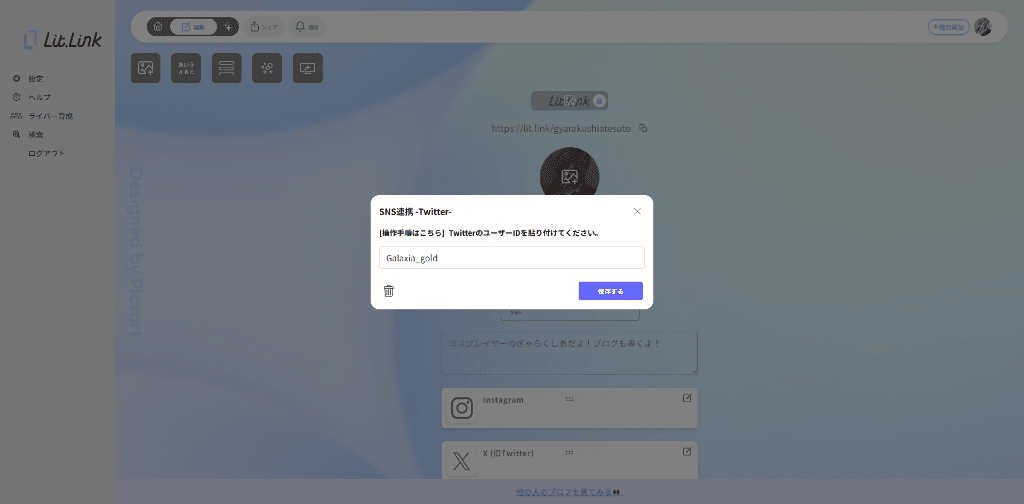This screenshot has width=1024, height=504.
Task: Click the user avatar in top right
Action: [x=983, y=27]
